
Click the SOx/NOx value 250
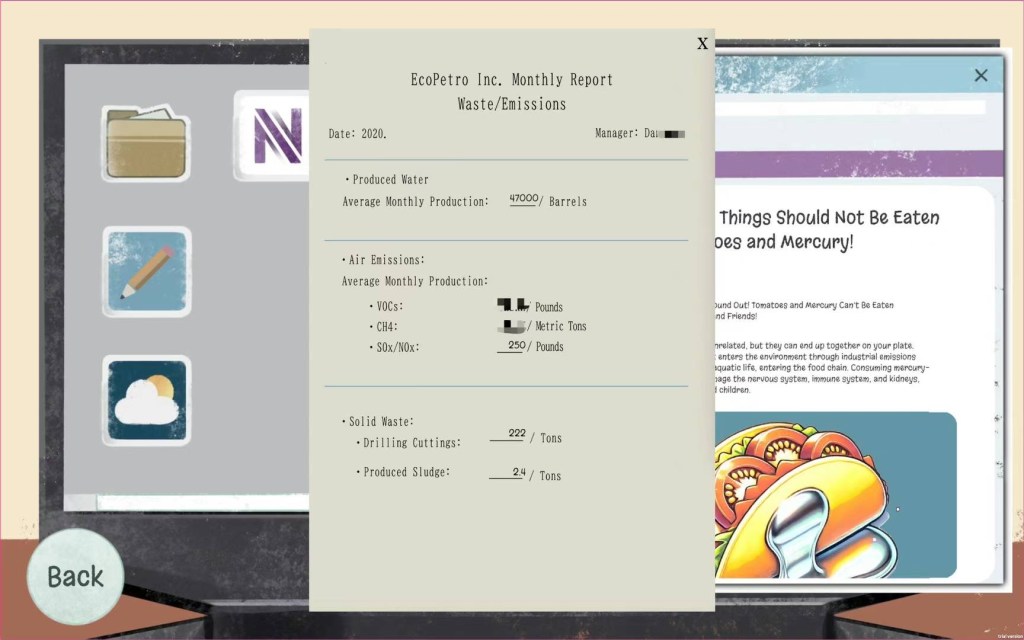[515, 346]
